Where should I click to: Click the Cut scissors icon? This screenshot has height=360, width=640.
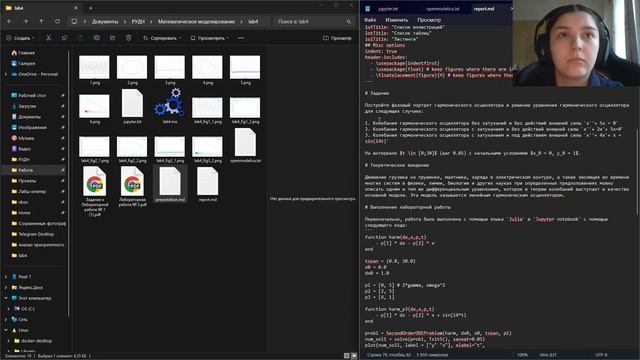(49, 38)
